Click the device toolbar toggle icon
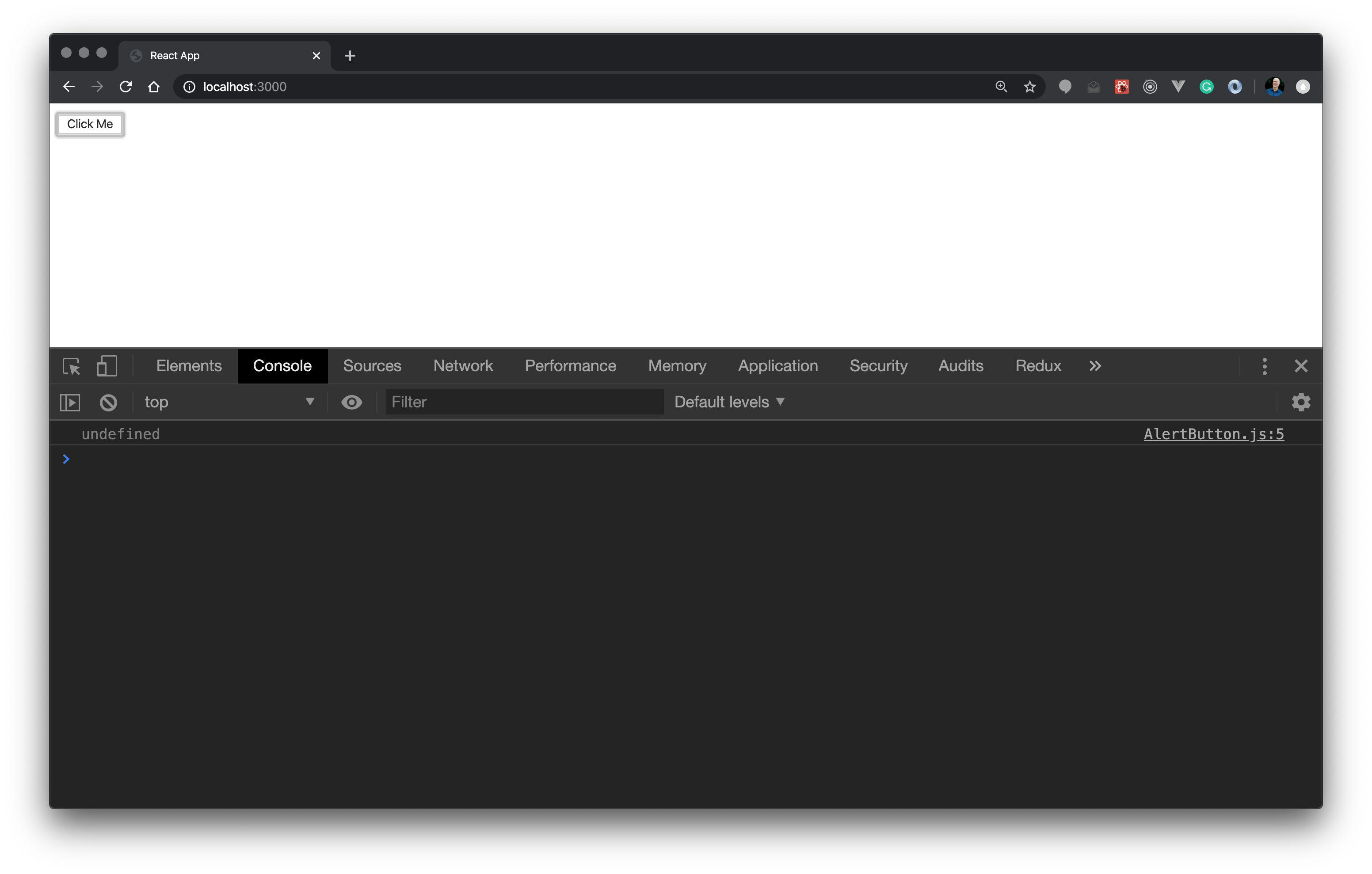1372x874 pixels. click(107, 365)
